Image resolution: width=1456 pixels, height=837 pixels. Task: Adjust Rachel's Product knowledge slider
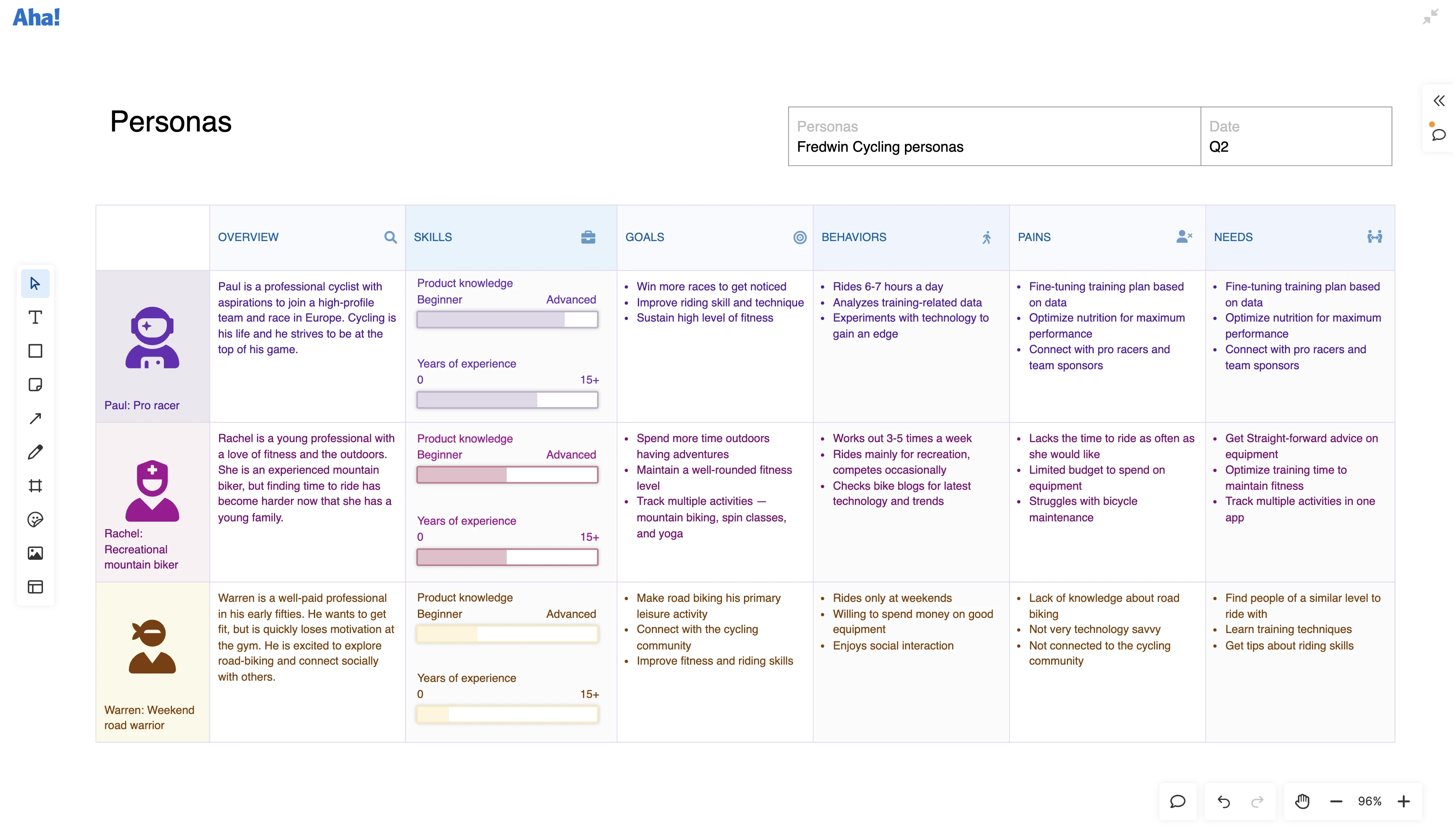click(x=506, y=474)
